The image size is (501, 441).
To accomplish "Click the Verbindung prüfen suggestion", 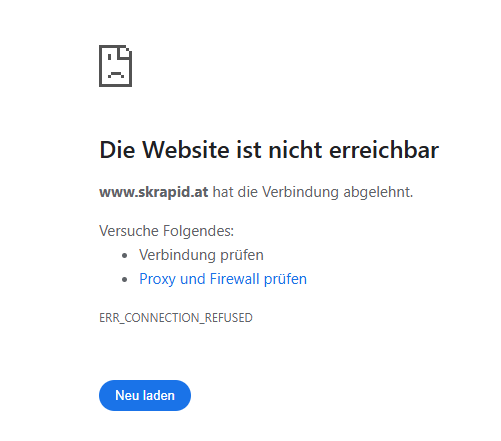I will coord(201,255).
